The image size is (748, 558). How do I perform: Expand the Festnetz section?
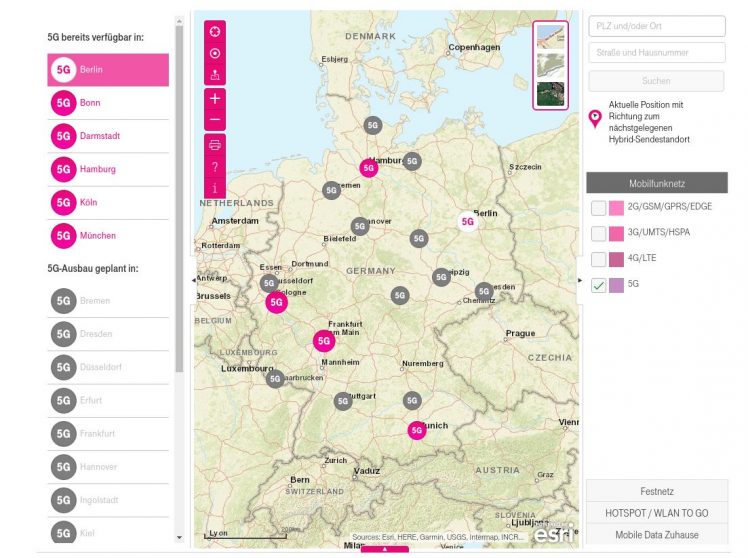tap(656, 492)
